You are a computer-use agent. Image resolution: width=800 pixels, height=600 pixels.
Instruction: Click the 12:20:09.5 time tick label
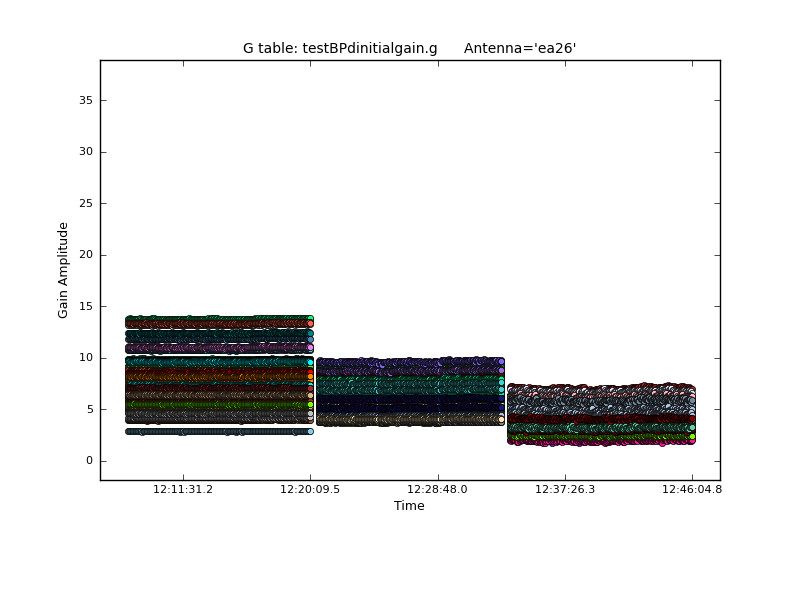click(310, 490)
